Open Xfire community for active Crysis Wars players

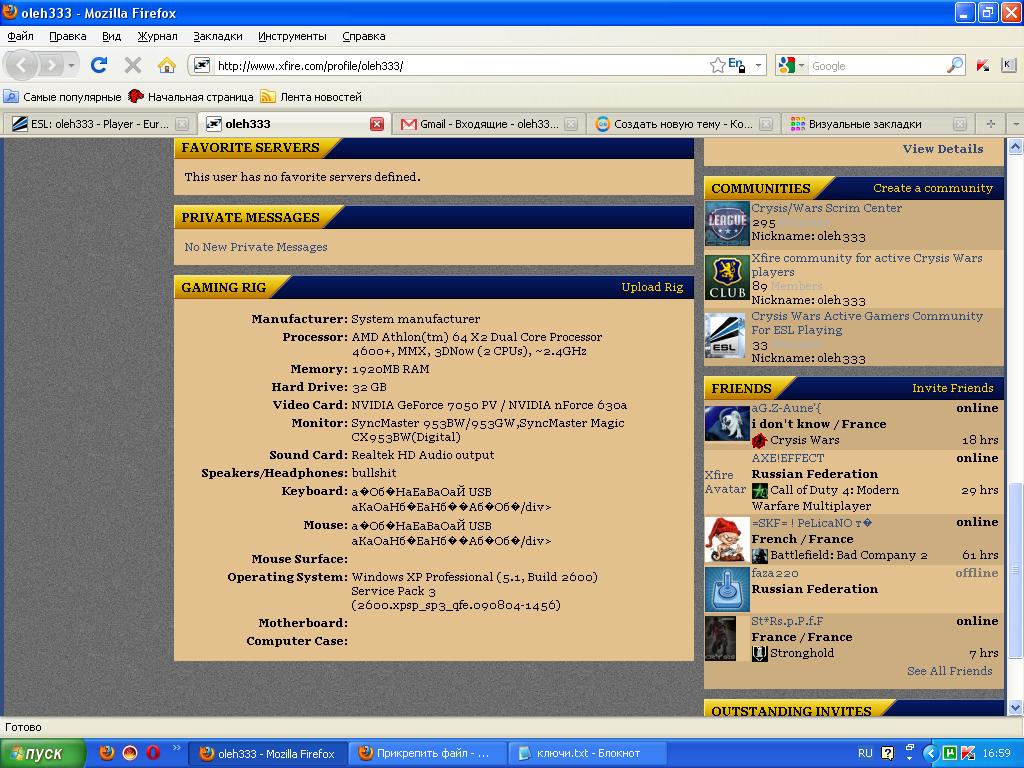point(867,265)
